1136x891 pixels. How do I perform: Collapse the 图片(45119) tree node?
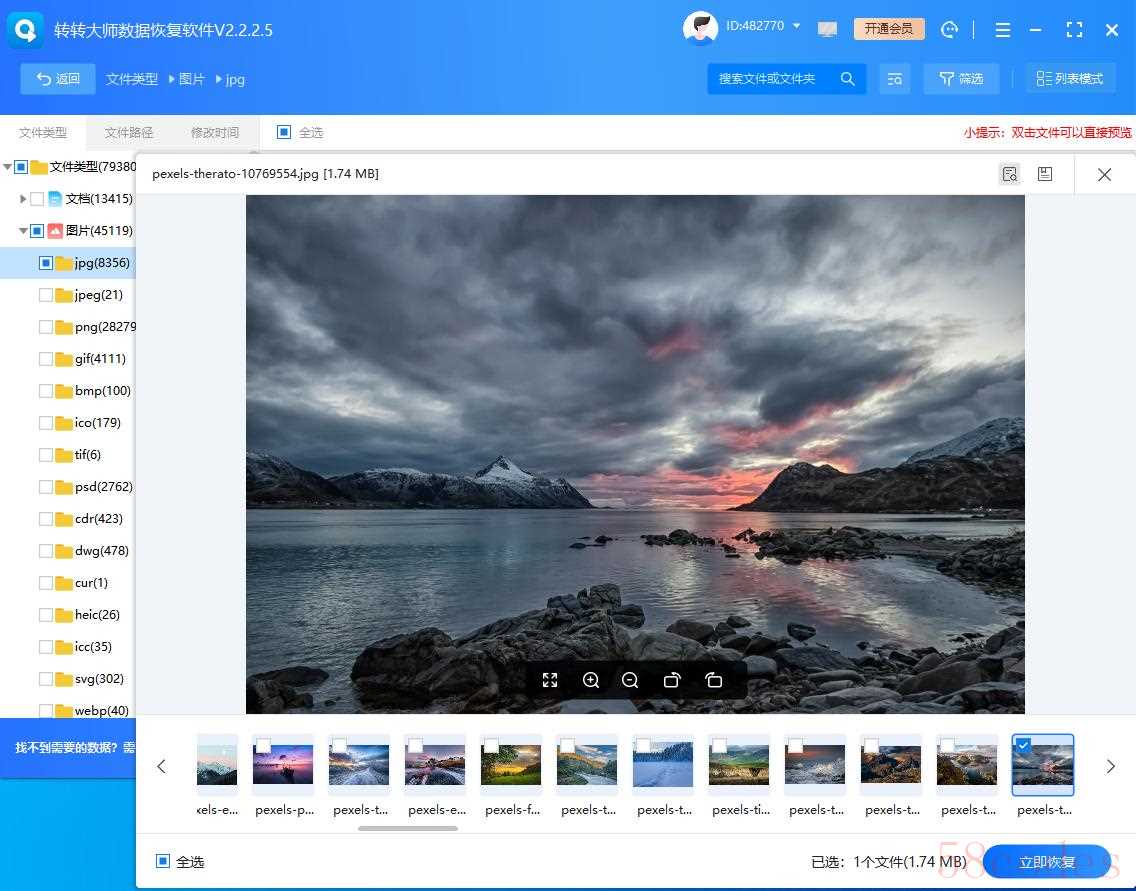23,231
